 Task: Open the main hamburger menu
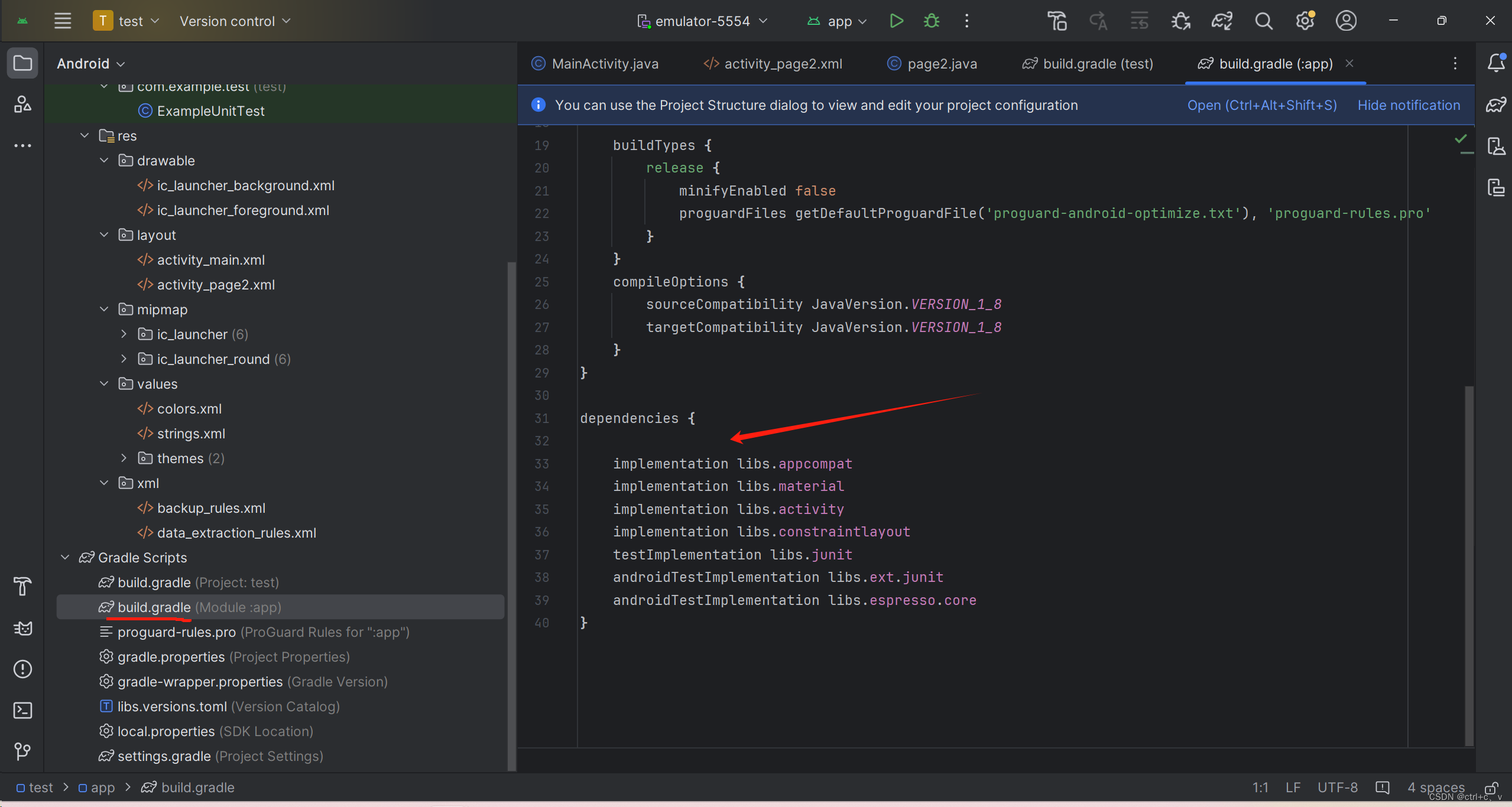coord(63,21)
